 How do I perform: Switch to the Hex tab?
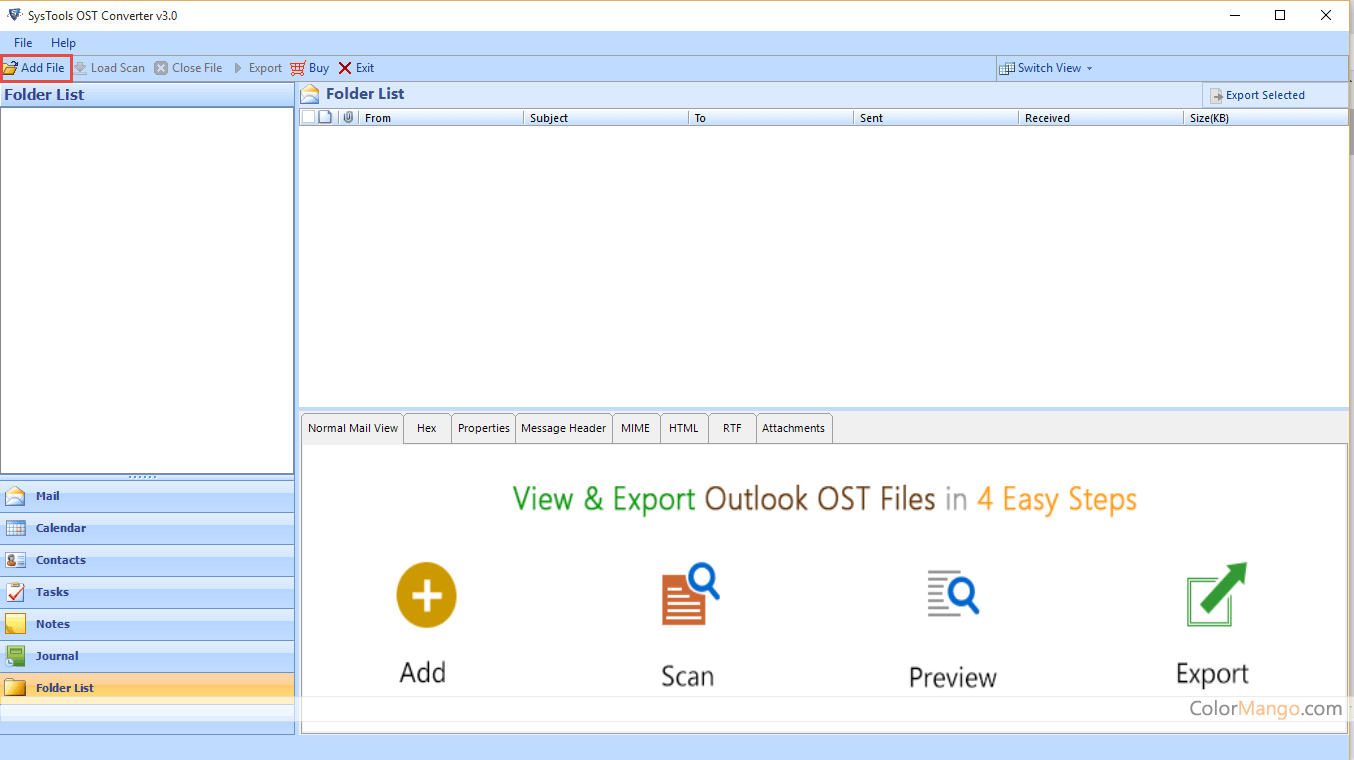point(427,428)
